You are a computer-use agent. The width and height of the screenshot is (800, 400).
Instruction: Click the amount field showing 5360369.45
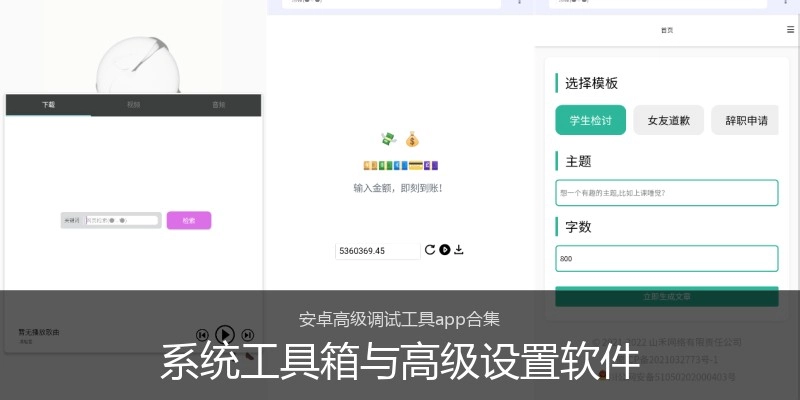point(378,251)
